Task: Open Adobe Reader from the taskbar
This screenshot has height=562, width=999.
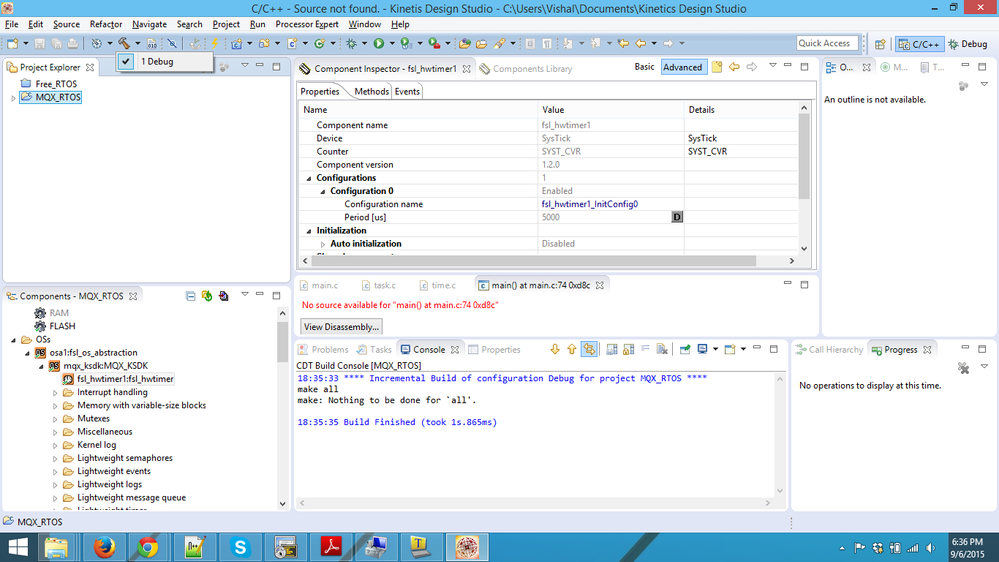Action: [x=331, y=547]
